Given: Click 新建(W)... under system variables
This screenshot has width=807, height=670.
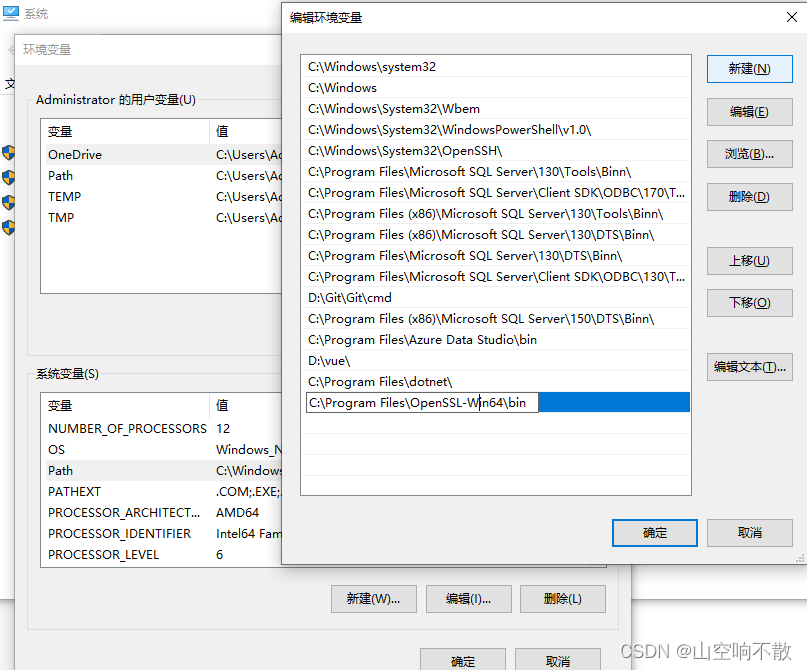Looking at the screenshot, I should pos(373,599).
